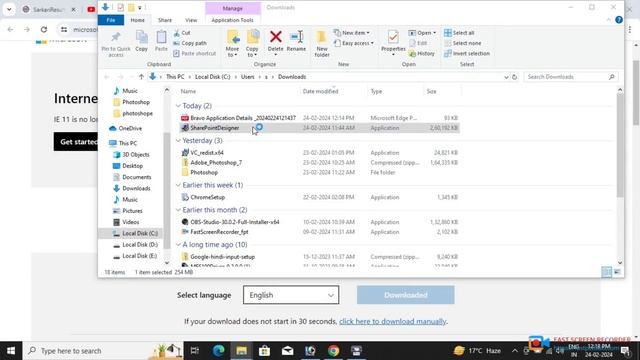Click Copy path in the ribbon
The width and height of the screenshot is (640, 360).
coord(190,43)
